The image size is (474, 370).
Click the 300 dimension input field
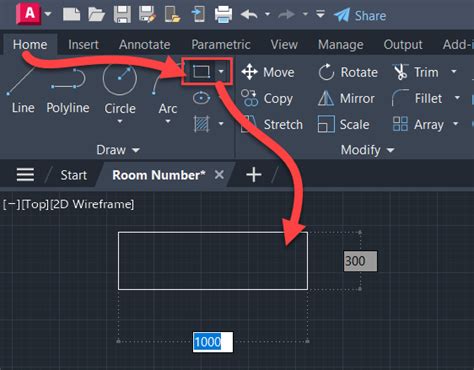click(360, 261)
